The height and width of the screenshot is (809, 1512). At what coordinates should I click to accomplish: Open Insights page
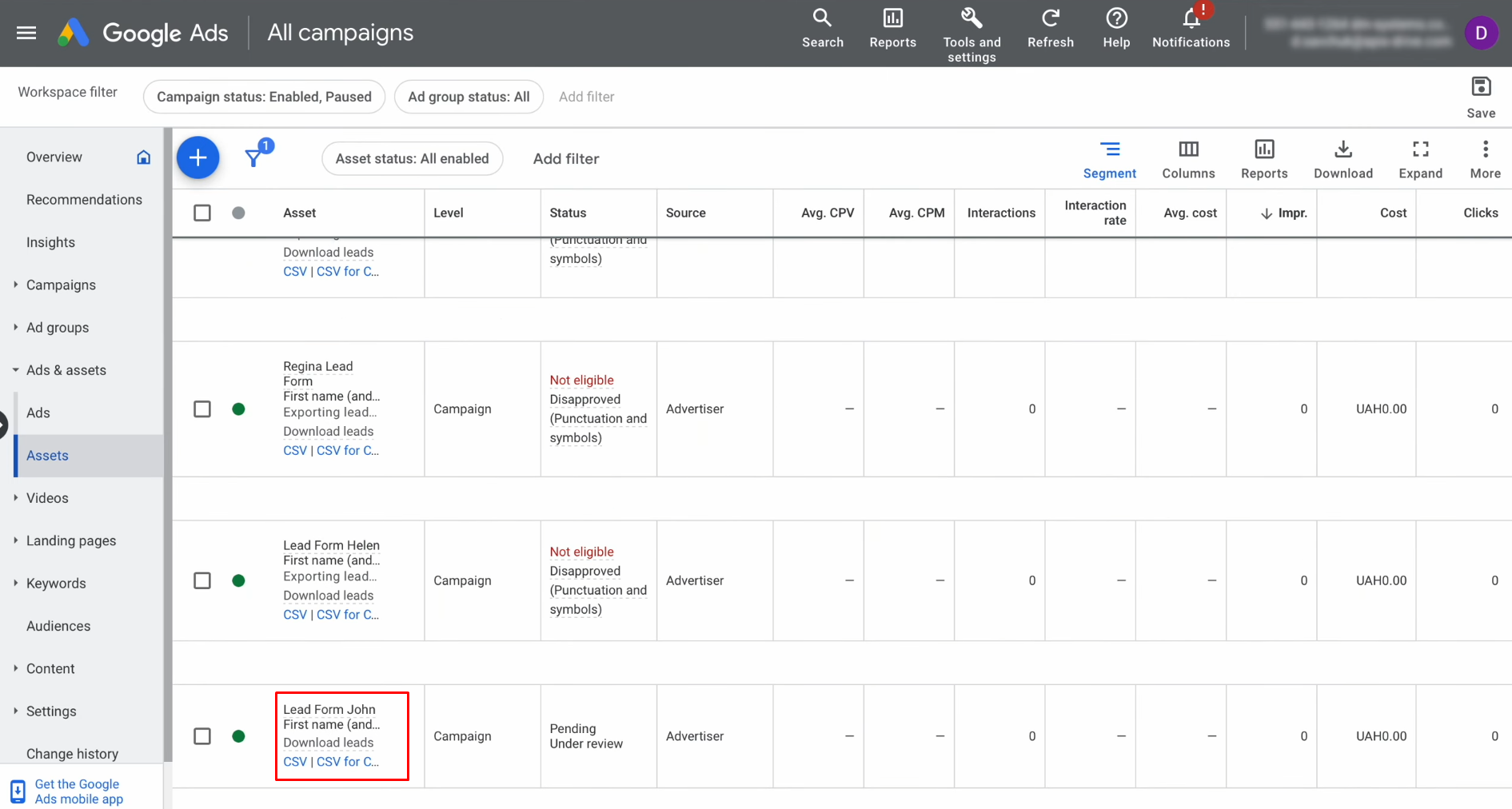(50, 242)
